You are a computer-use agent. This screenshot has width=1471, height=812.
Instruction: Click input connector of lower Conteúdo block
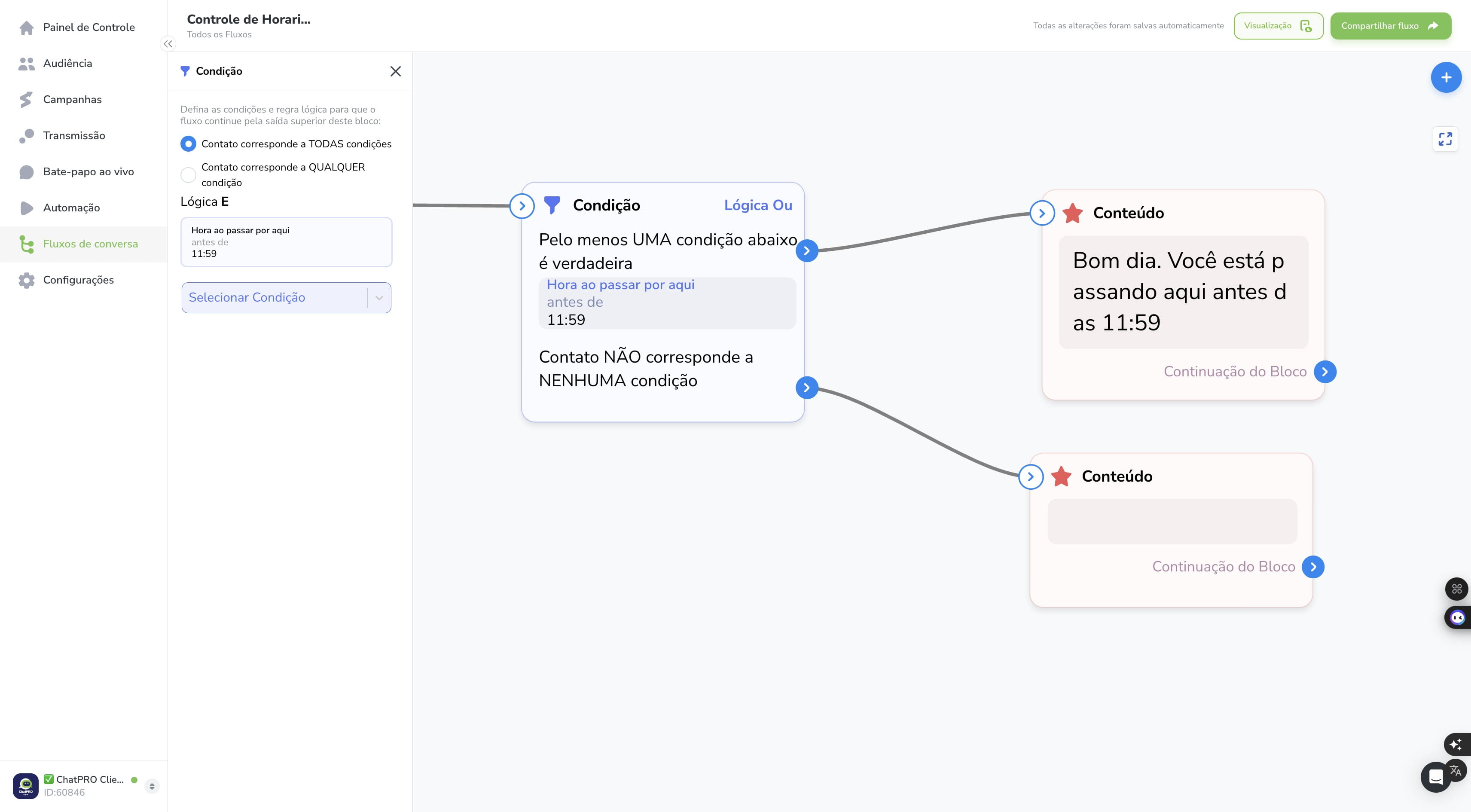[1030, 476]
